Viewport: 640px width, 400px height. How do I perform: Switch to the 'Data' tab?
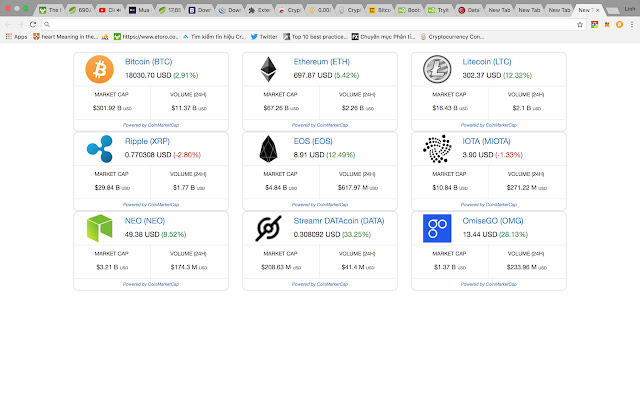[469, 10]
